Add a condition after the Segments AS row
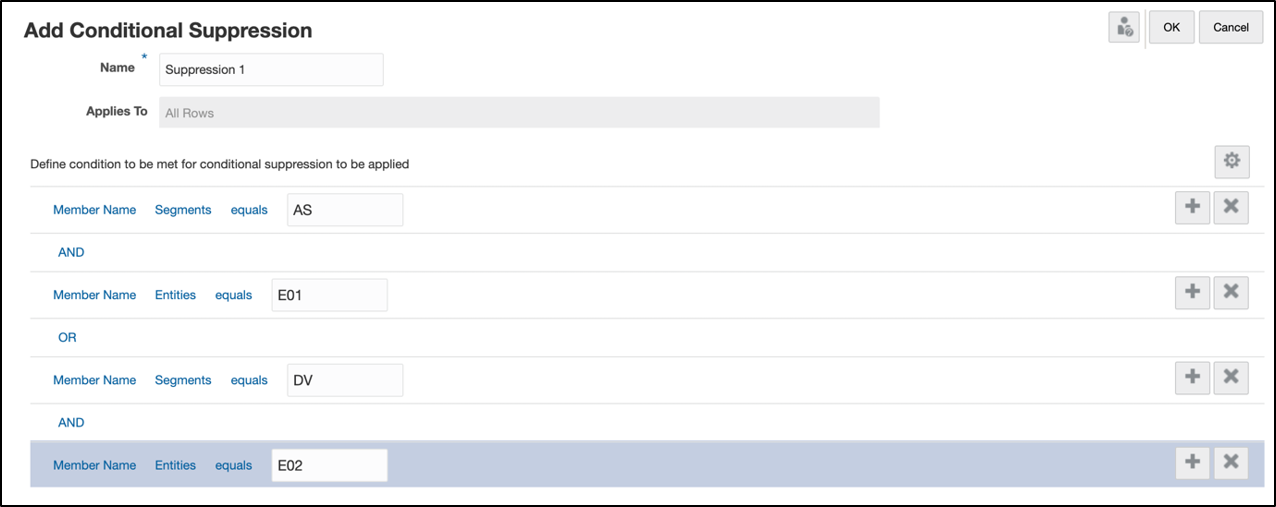The height and width of the screenshot is (507, 1276). point(1192,207)
